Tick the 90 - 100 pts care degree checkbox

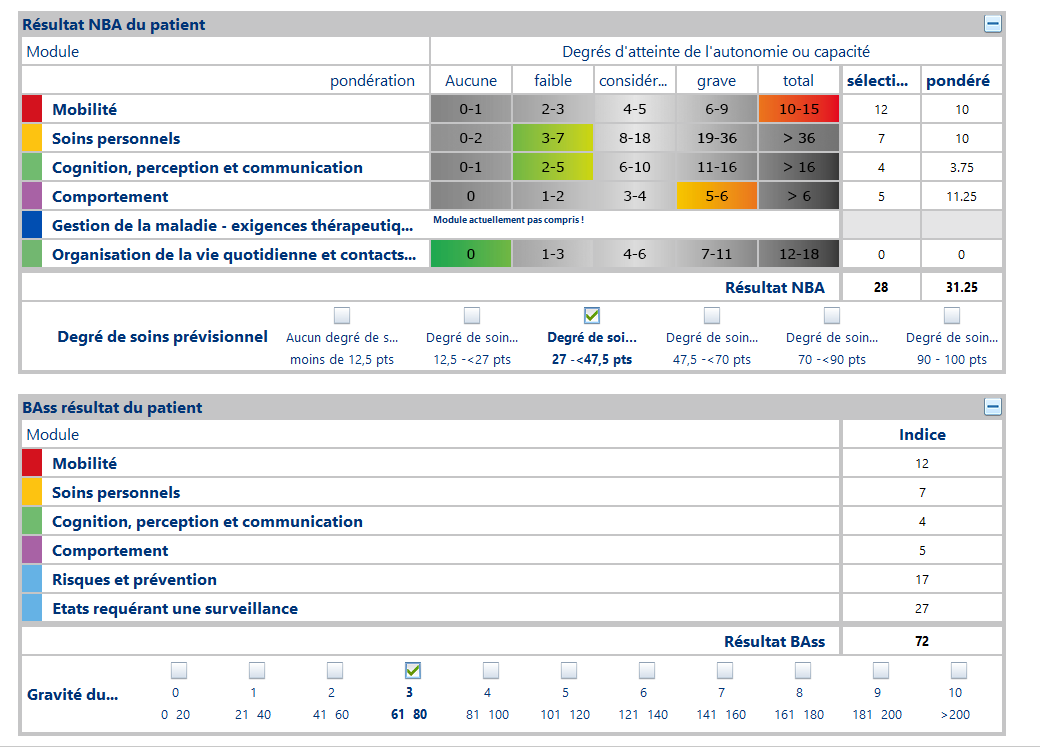pyautogui.click(x=952, y=316)
